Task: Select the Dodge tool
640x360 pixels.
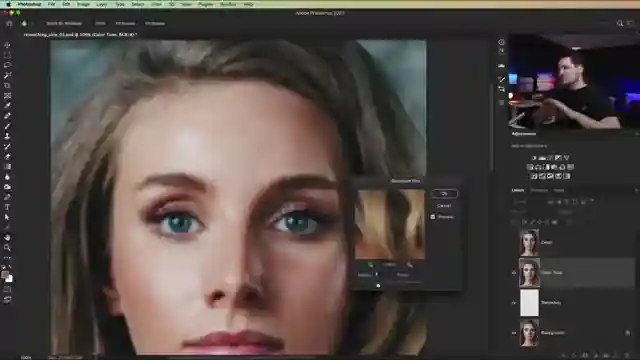Action: [x=7, y=187]
